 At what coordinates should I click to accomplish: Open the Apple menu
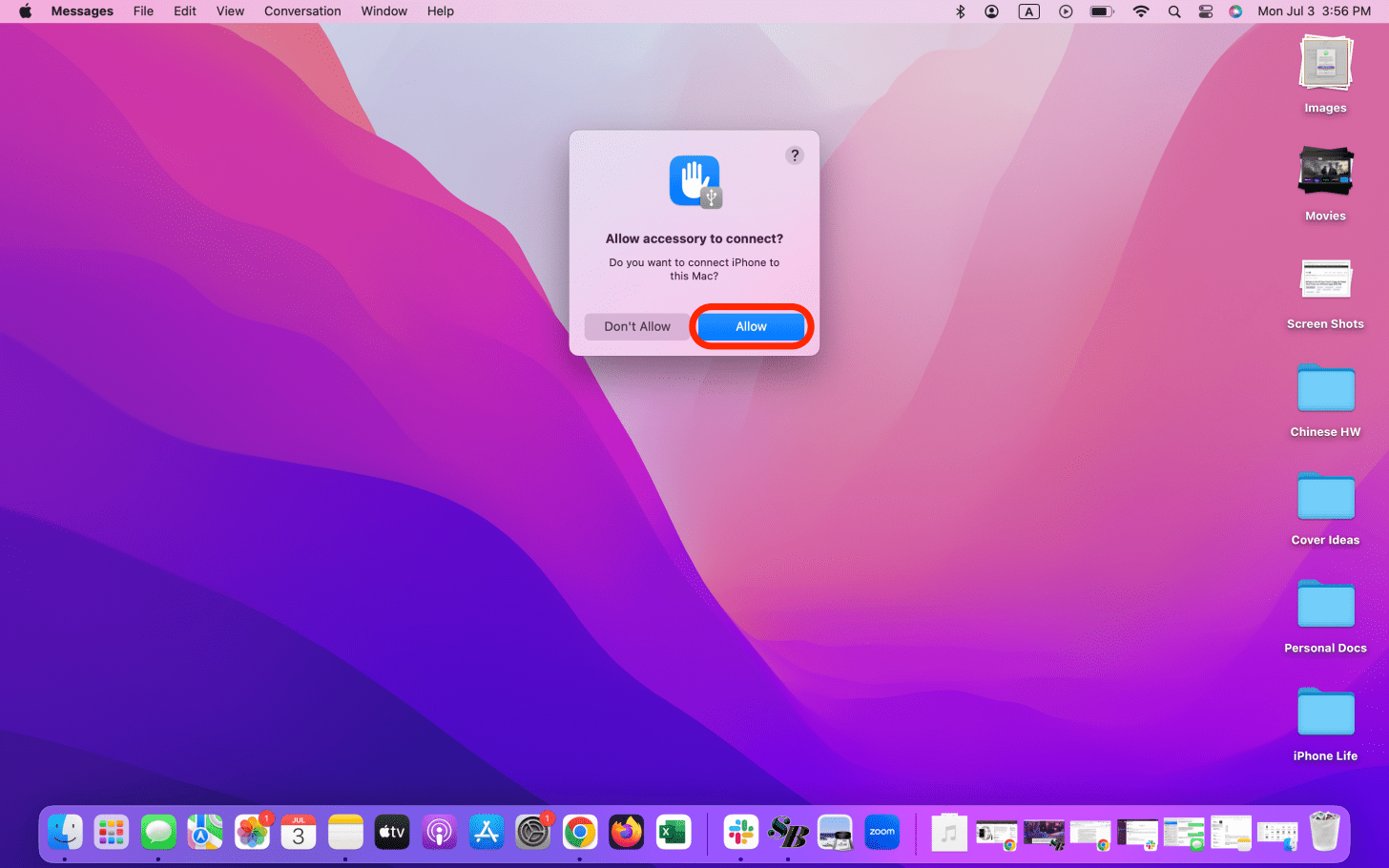pyautogui.click(x=26, y=11)
